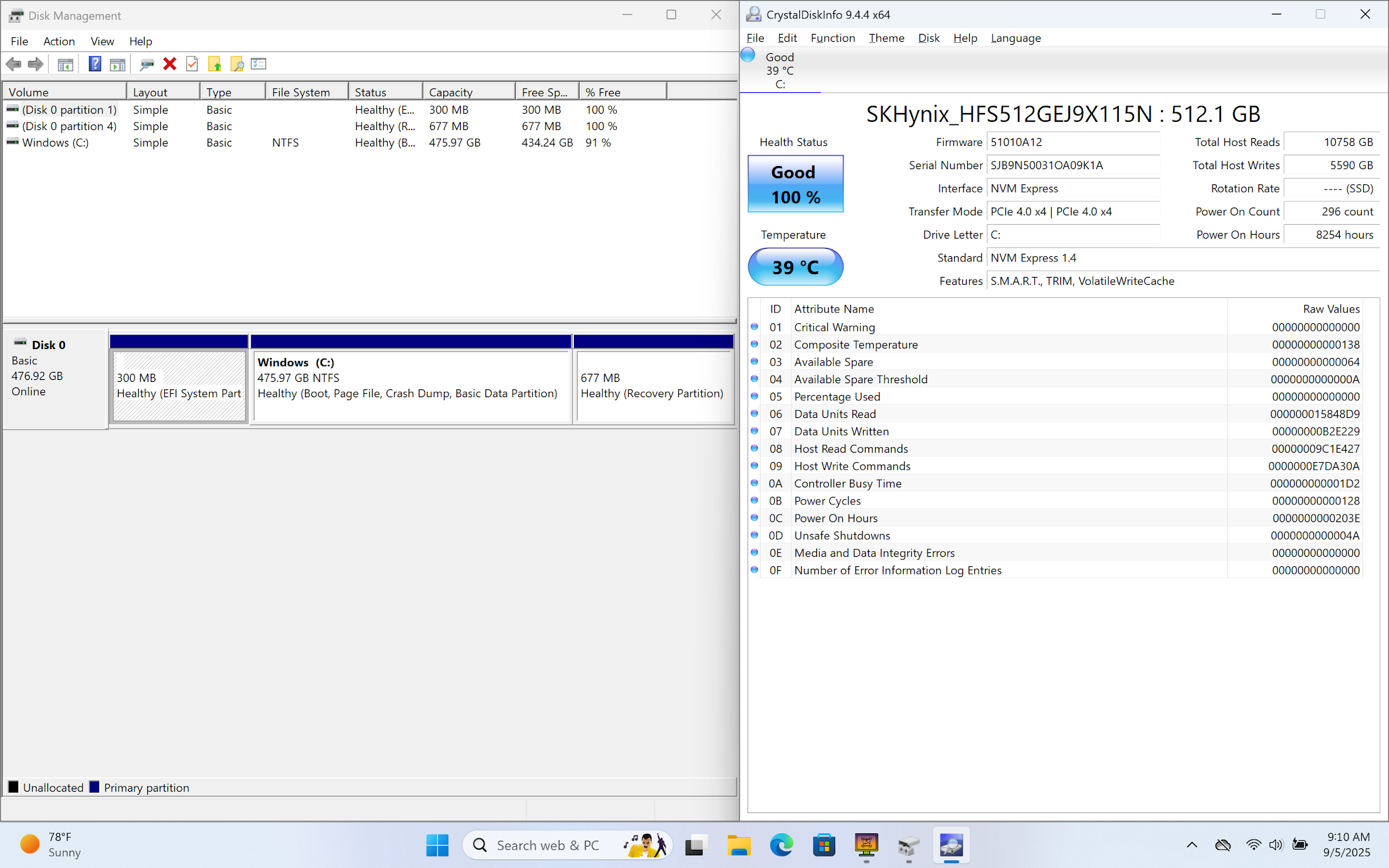This screenshot has width=1389, height=868.
Task: Open Theme menu in CrystalDiskInfo
Action: point(886,38)
